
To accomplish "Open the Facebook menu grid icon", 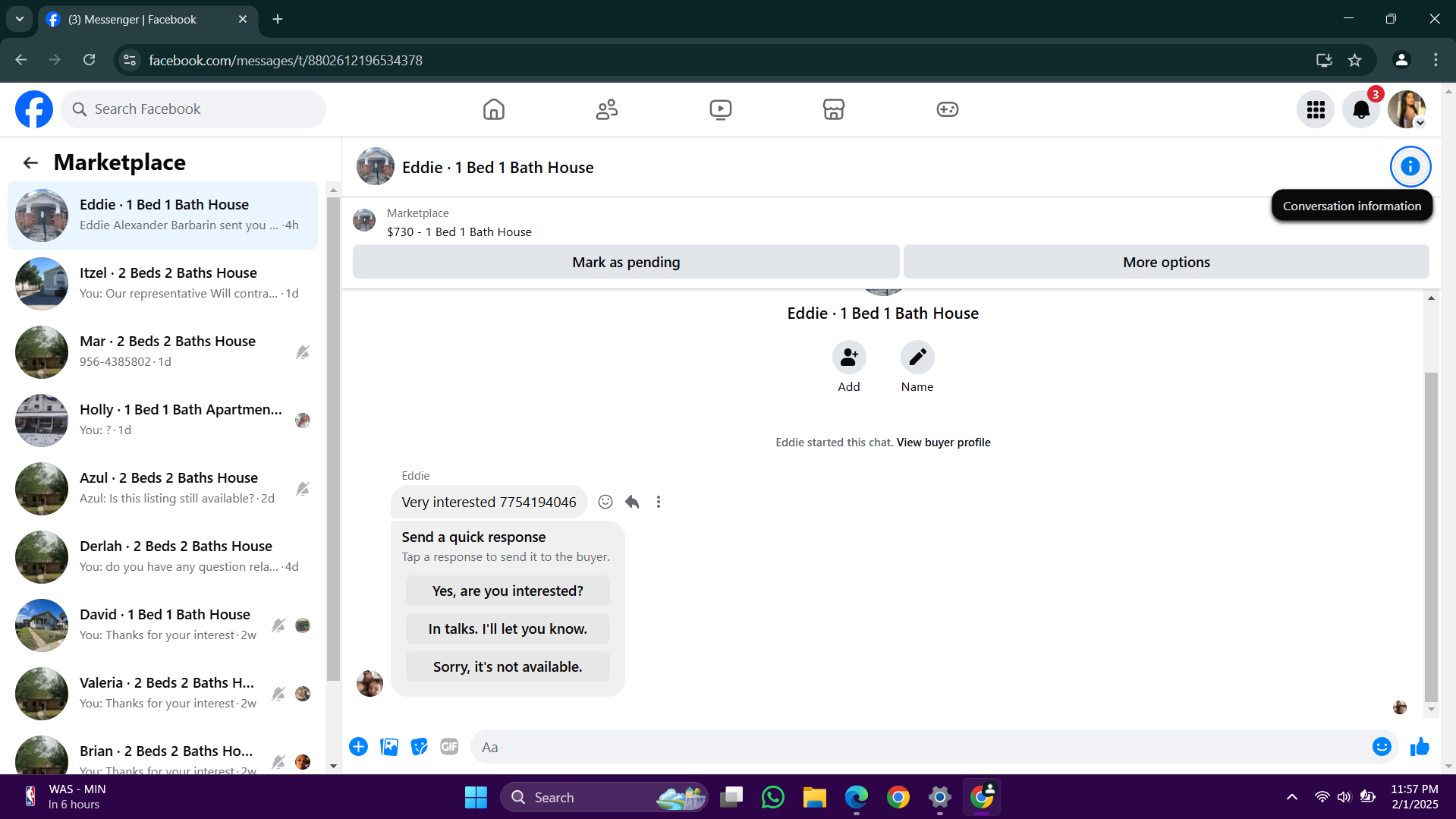I will (x=1316, y=109).
